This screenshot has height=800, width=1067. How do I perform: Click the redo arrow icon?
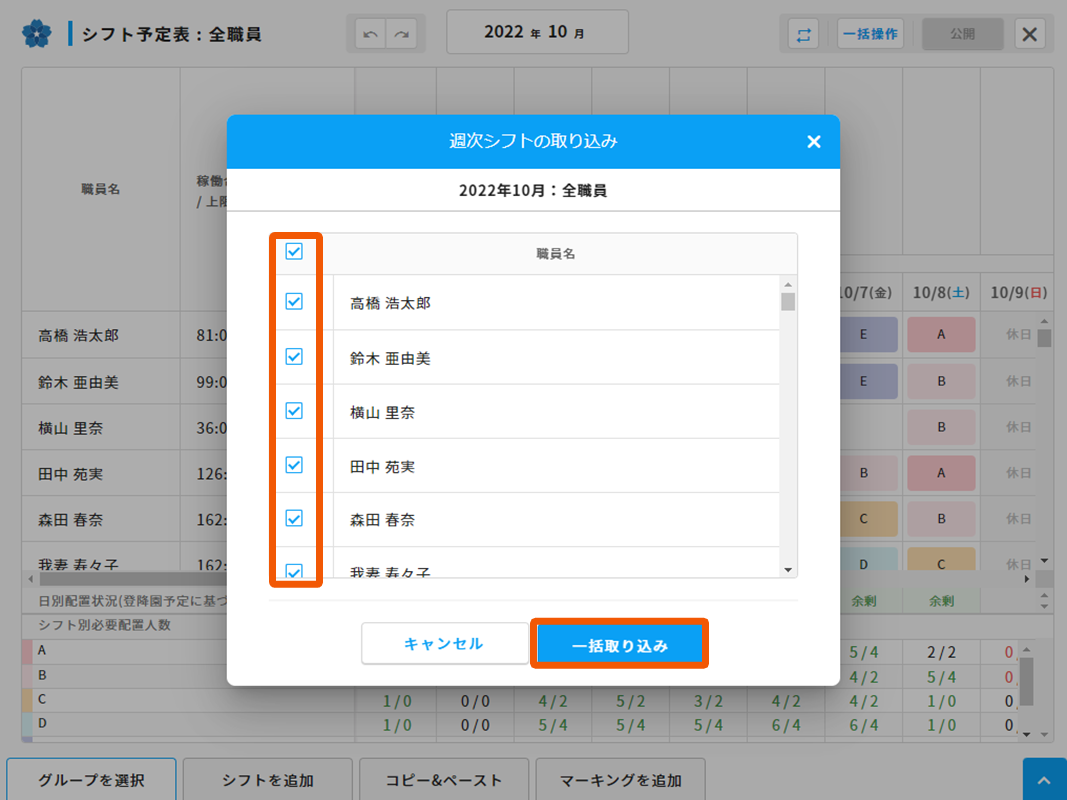[402, 34]
